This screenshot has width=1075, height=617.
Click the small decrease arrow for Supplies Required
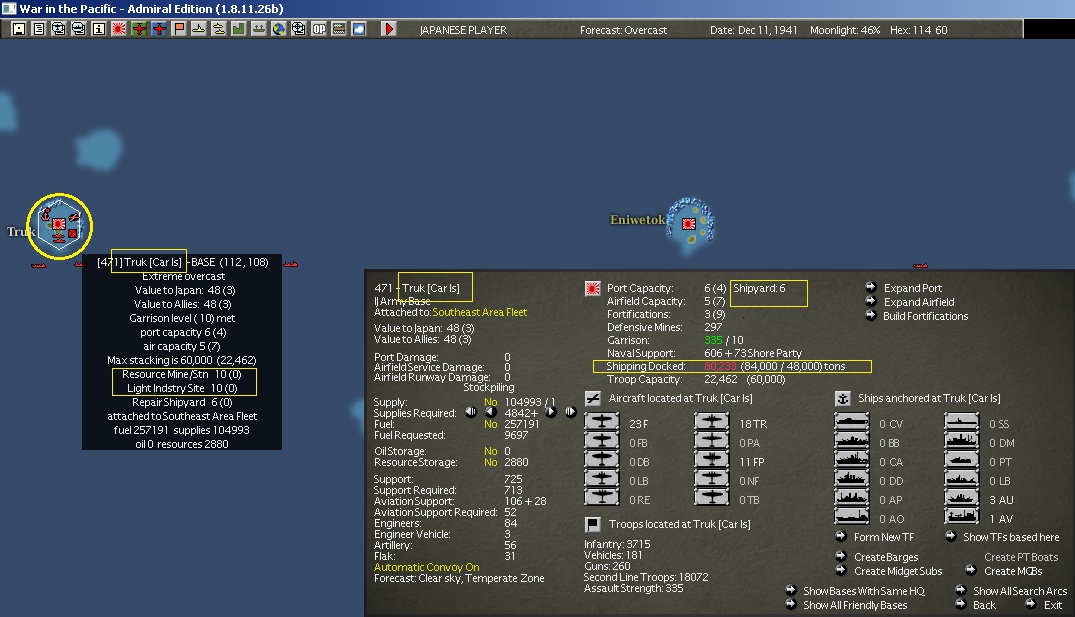click(491, 412)
